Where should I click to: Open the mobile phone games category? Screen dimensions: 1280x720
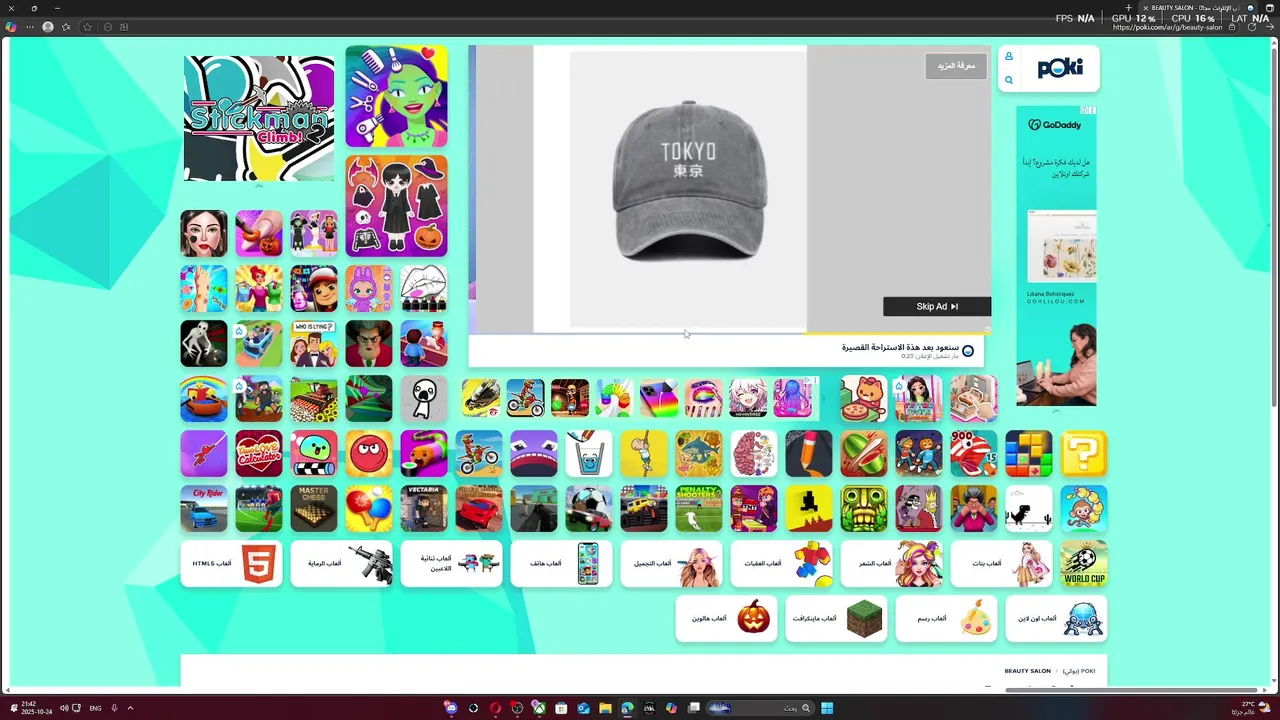click(562, 564)
